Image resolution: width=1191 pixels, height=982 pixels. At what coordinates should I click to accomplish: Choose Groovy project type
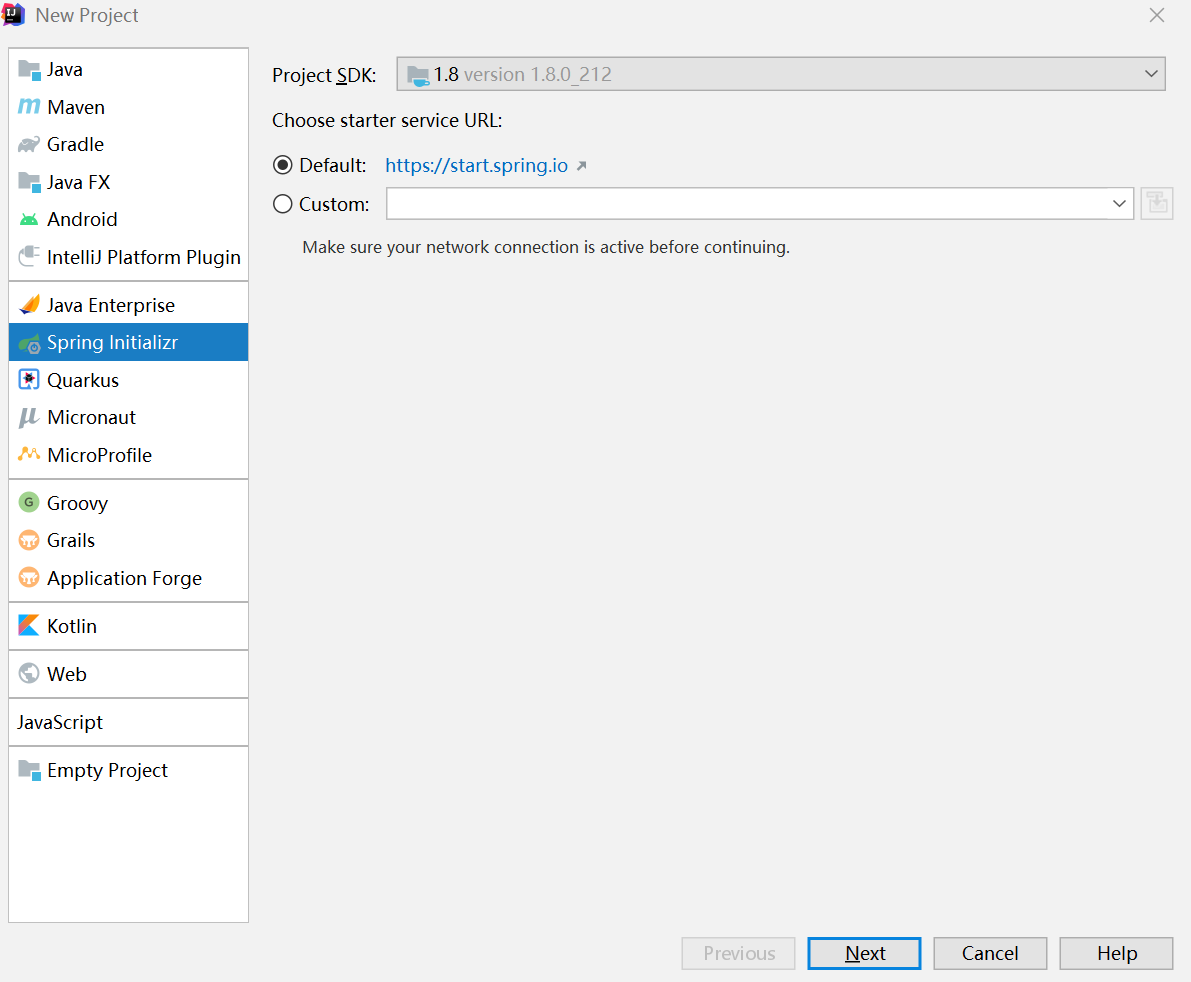pyautogui.click(x=128, y=502)
